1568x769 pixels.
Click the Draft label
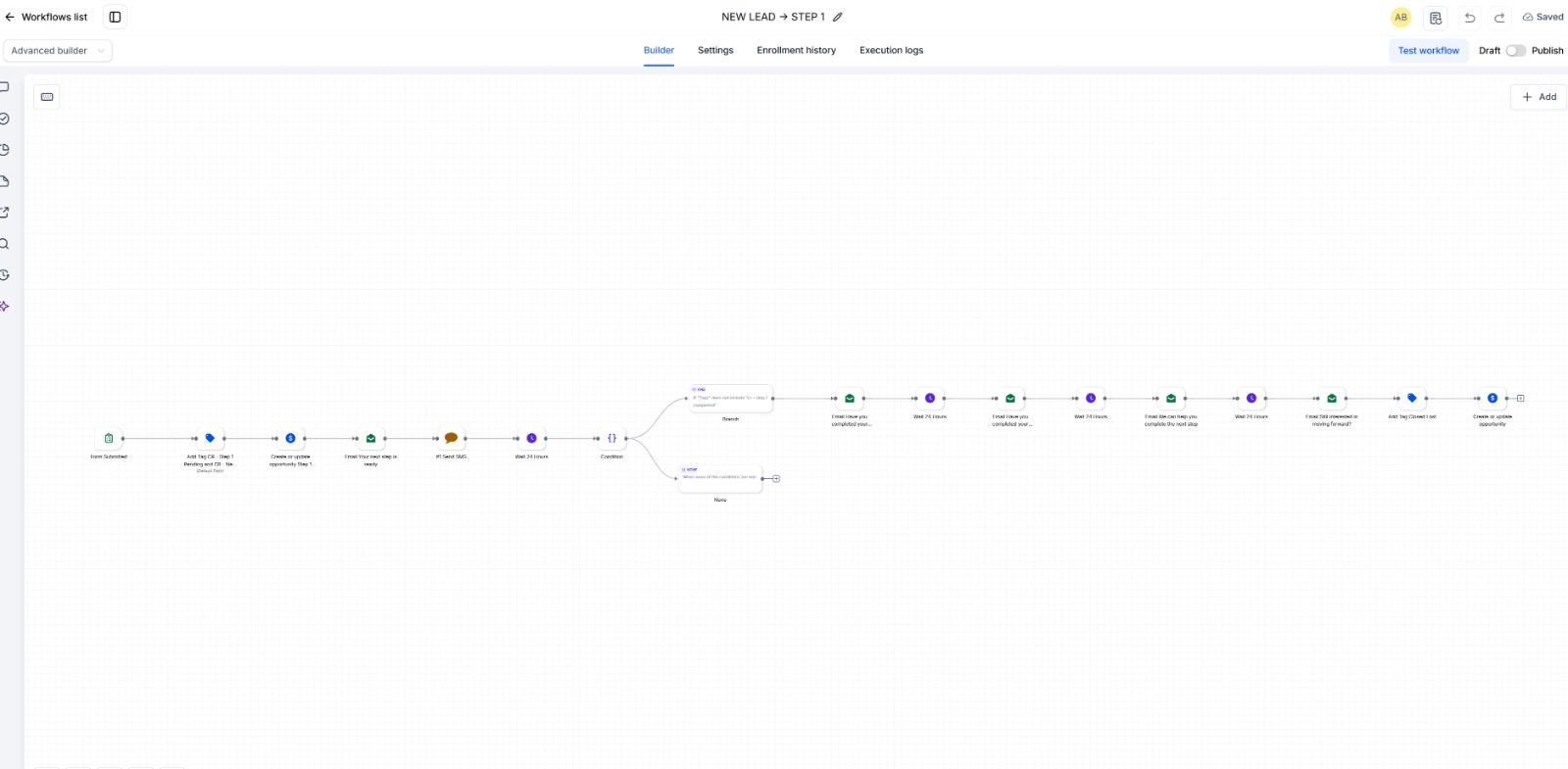[1490, 51]
